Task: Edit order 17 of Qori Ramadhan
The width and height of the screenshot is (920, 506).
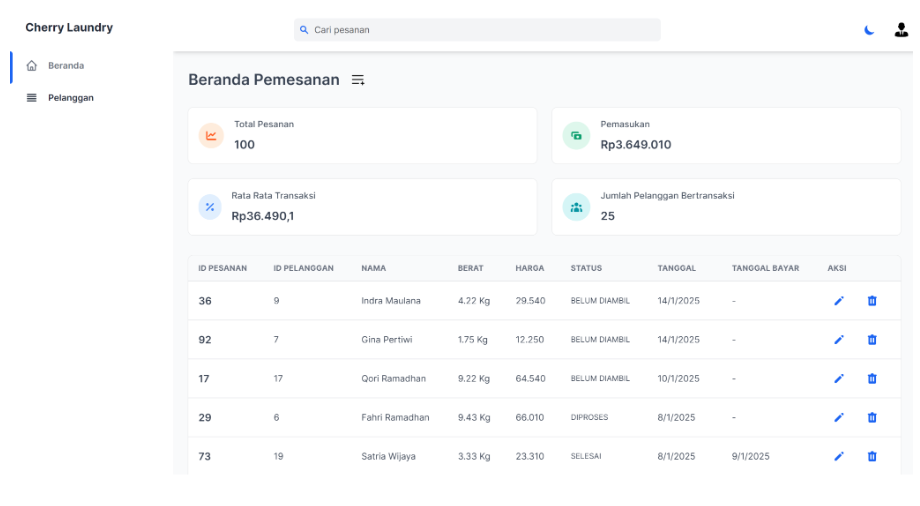Action: (x=839, y=379)
